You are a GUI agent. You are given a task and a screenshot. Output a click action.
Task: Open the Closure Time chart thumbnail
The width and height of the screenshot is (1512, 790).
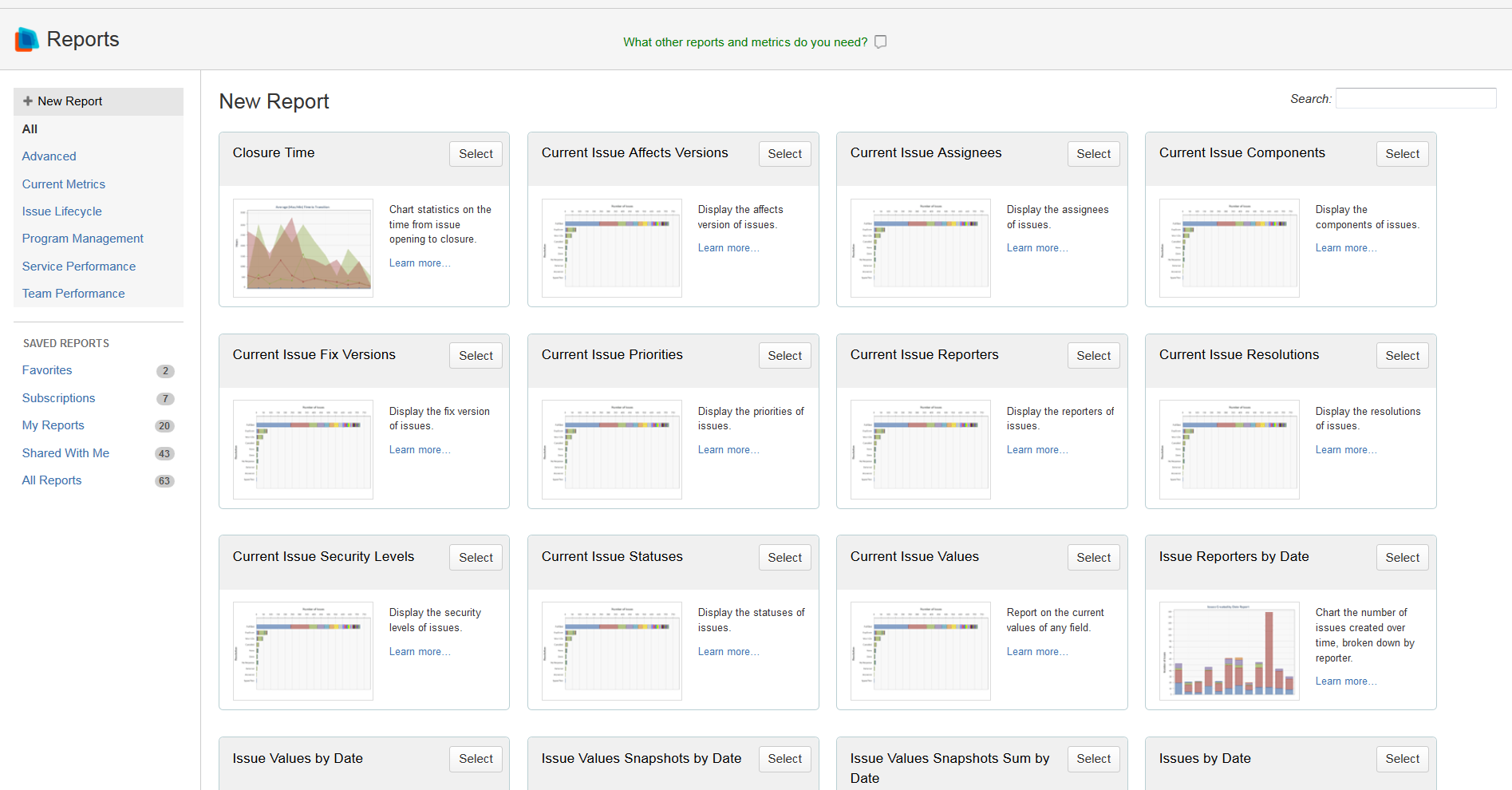(303, 248)
